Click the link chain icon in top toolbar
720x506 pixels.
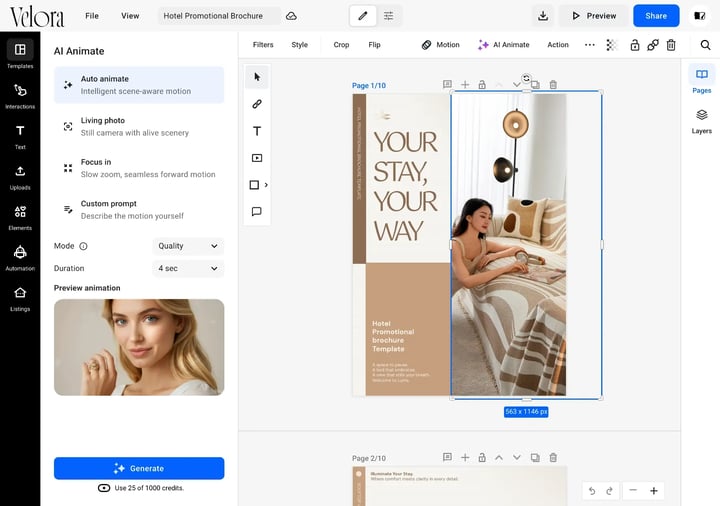pos(652,45)
